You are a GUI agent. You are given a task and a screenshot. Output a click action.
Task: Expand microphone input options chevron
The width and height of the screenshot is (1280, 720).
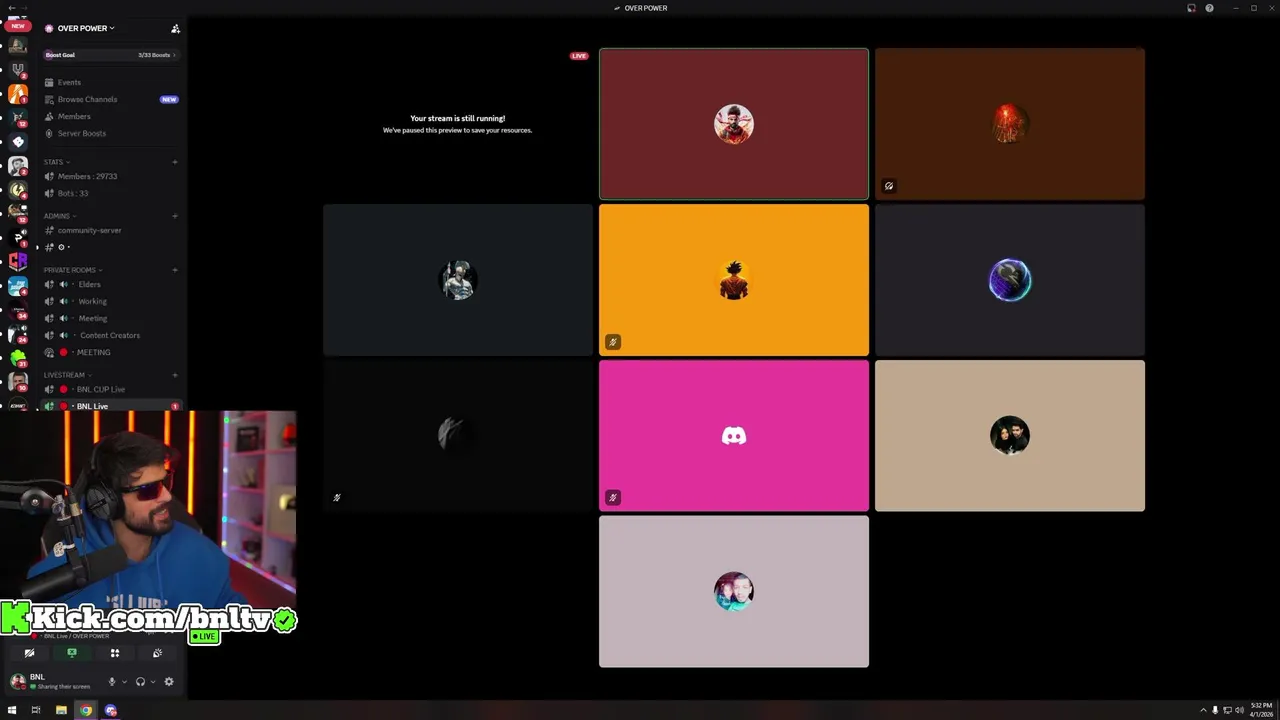click(x=124, y=682)
